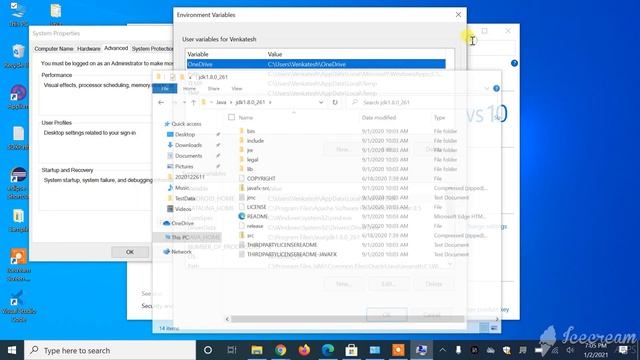Open the File tab in Explorer ribbon
The width and height of the screenshot is (640, 360).
(165, 88)
